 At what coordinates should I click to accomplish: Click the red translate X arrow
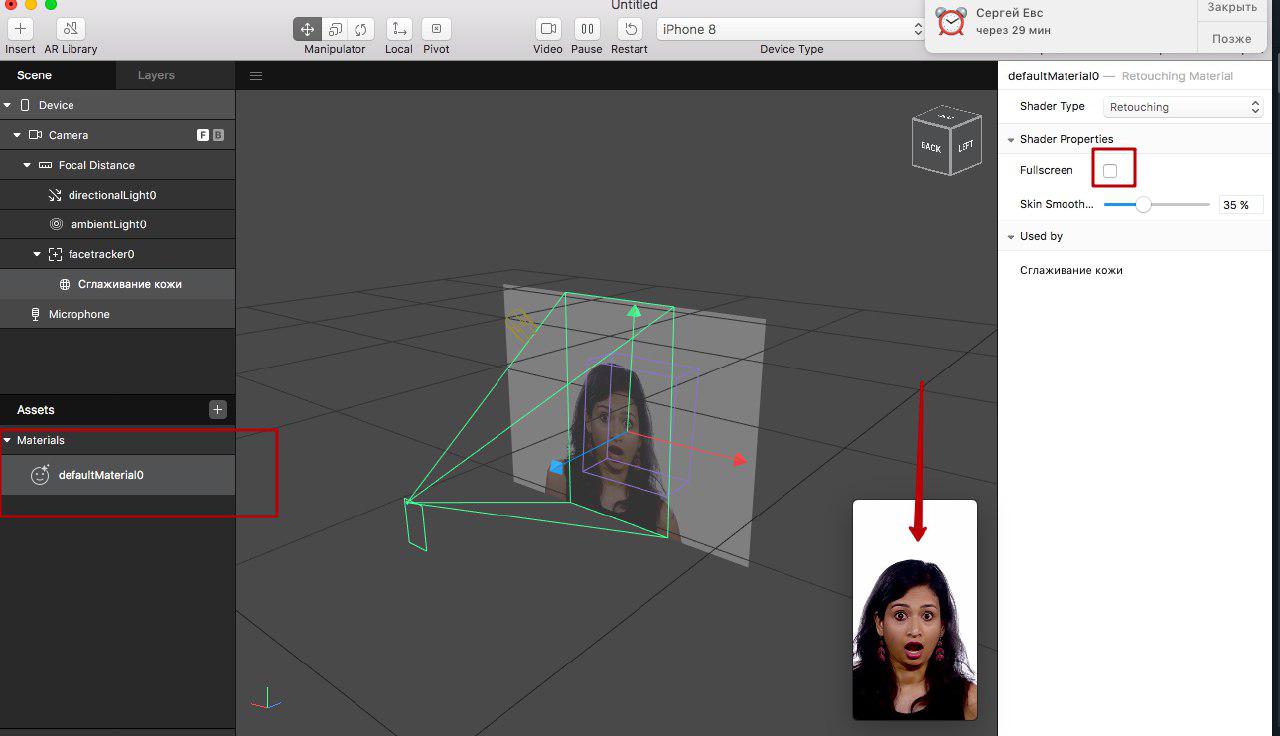740,460
